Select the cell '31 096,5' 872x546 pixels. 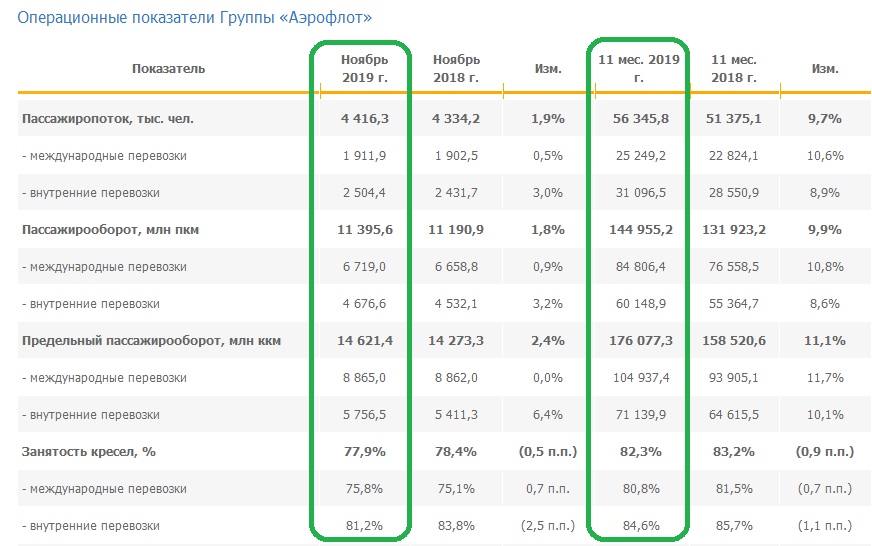coord(641,193)
